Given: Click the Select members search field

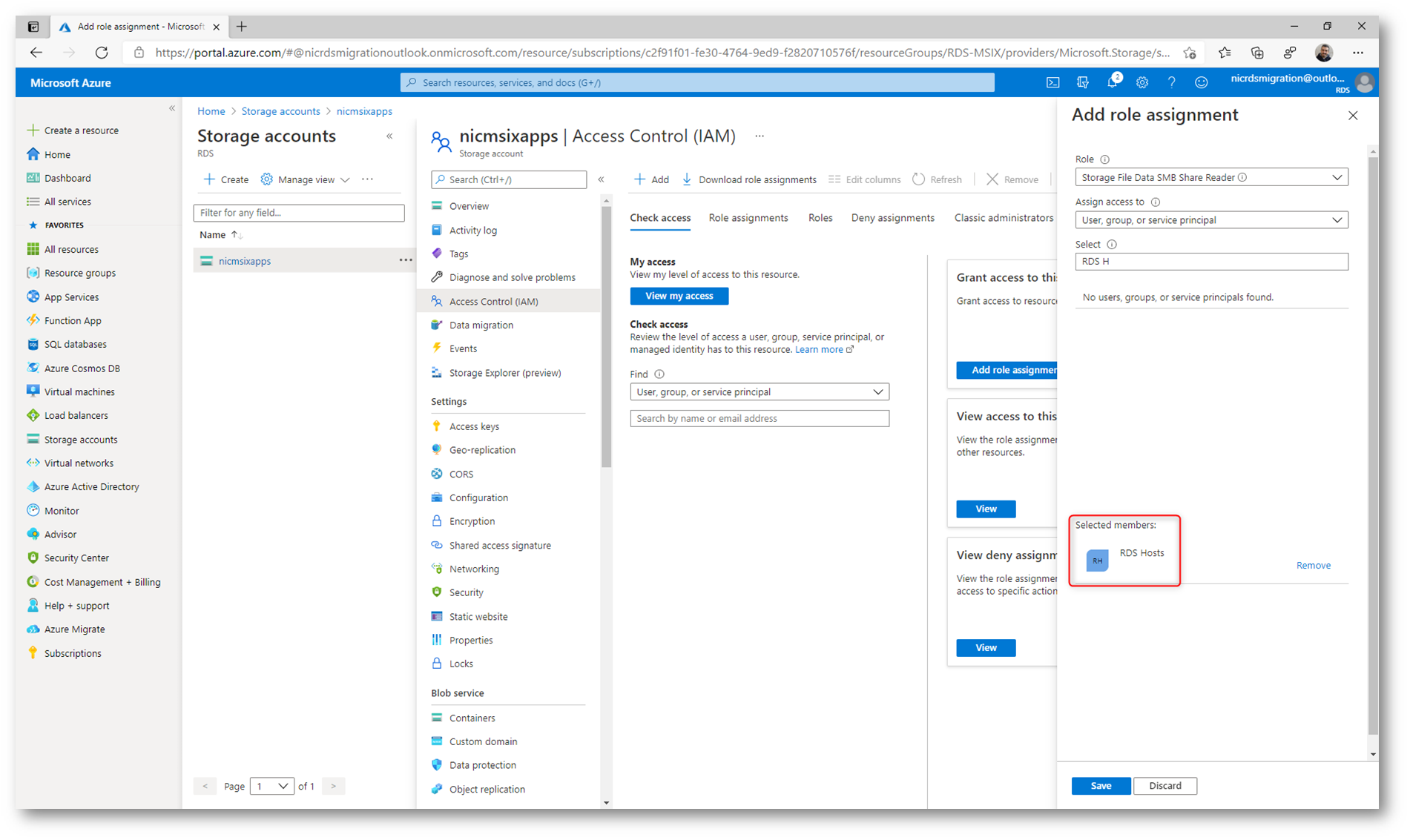Looking at the screenshot, I should pyautogui.click(x=1211, y=261).
